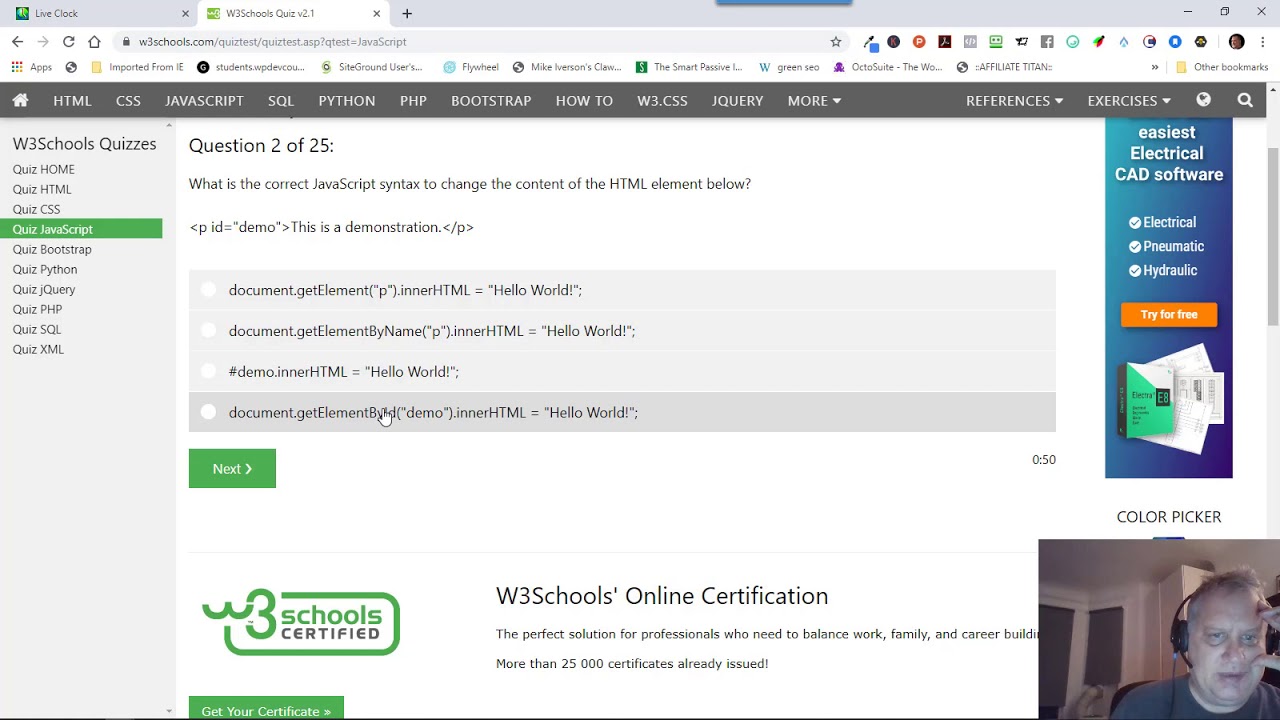Choose the #demo.innerHTML answer radio
Image resolution: width=1280 pixels, height=720 pixels.
(x=208, y=371)
